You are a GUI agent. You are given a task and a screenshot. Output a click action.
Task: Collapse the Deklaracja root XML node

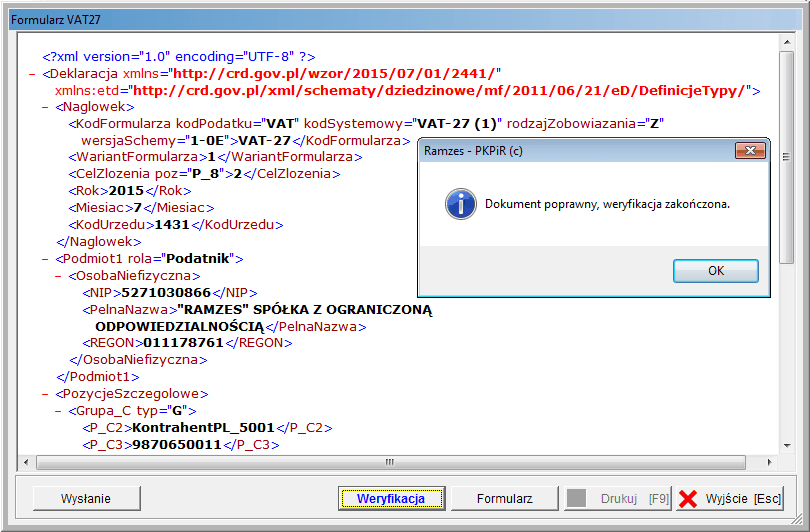[32, 74]
